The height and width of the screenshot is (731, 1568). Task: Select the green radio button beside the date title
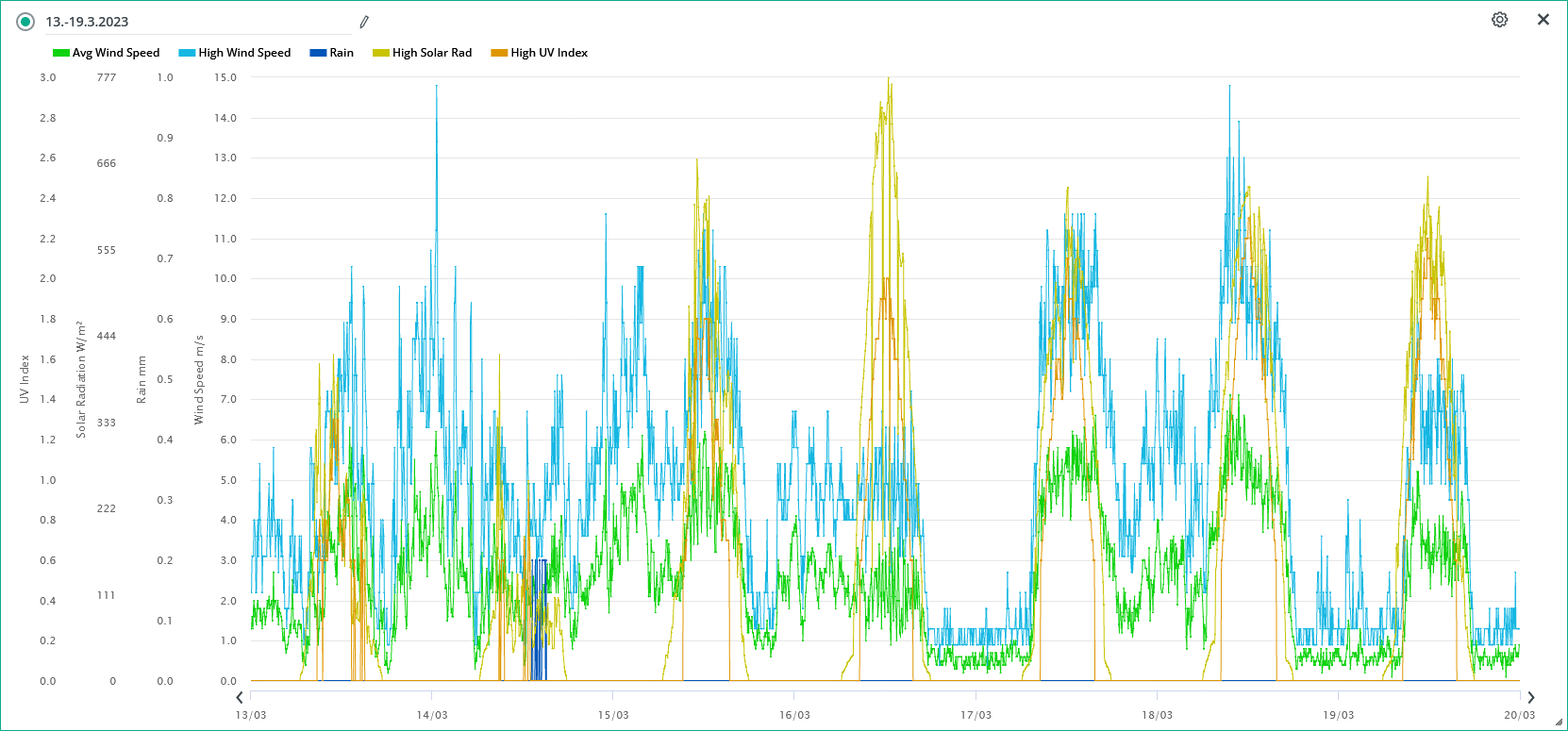[25, 22]
